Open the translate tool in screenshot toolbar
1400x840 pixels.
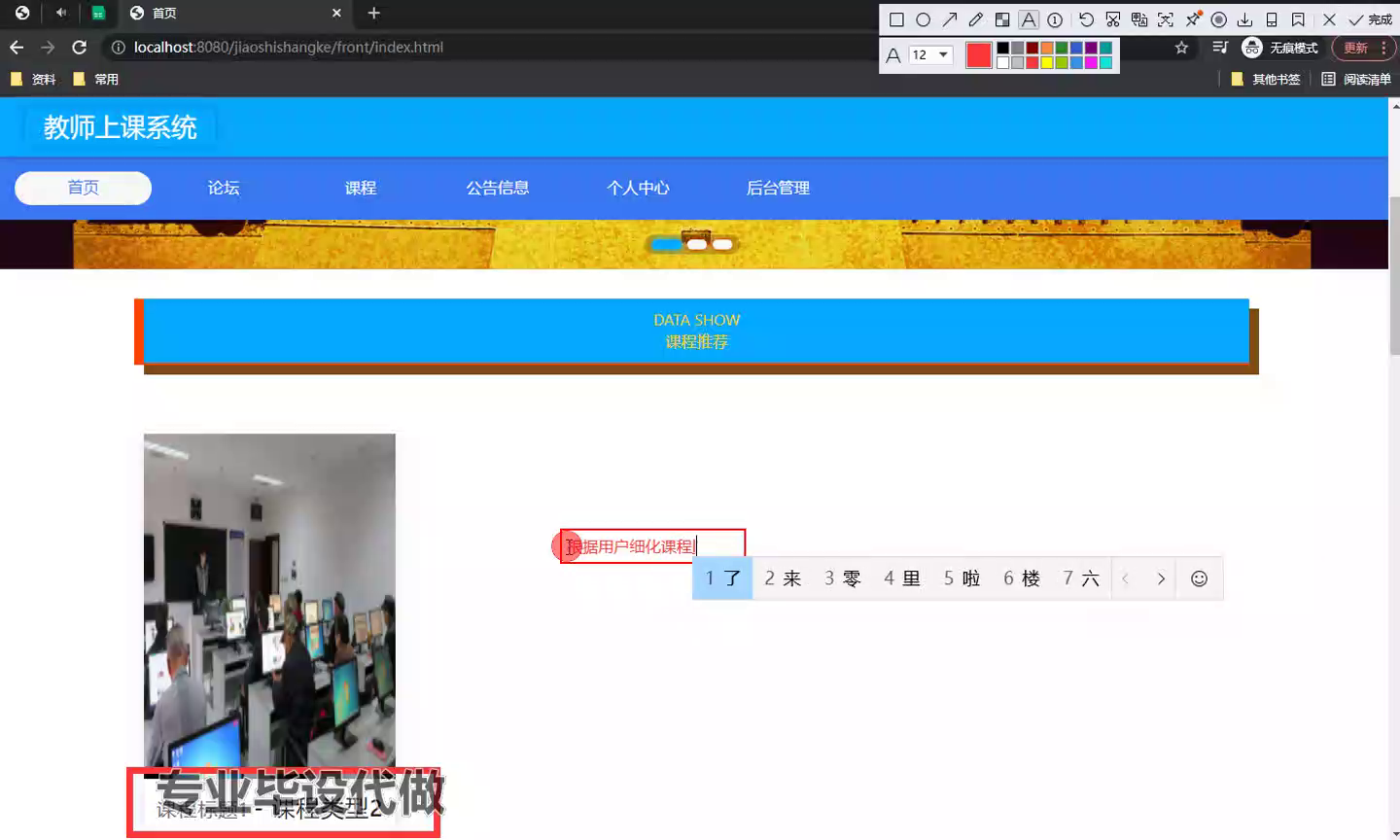(1139, 19)
